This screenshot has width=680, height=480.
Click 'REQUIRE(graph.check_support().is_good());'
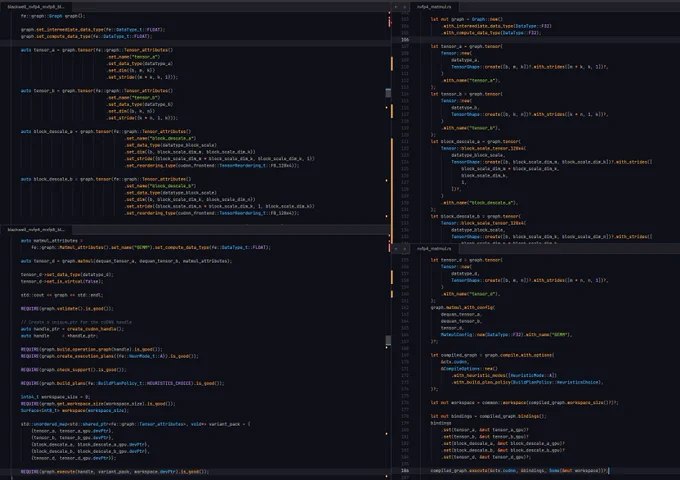point(74,370)
